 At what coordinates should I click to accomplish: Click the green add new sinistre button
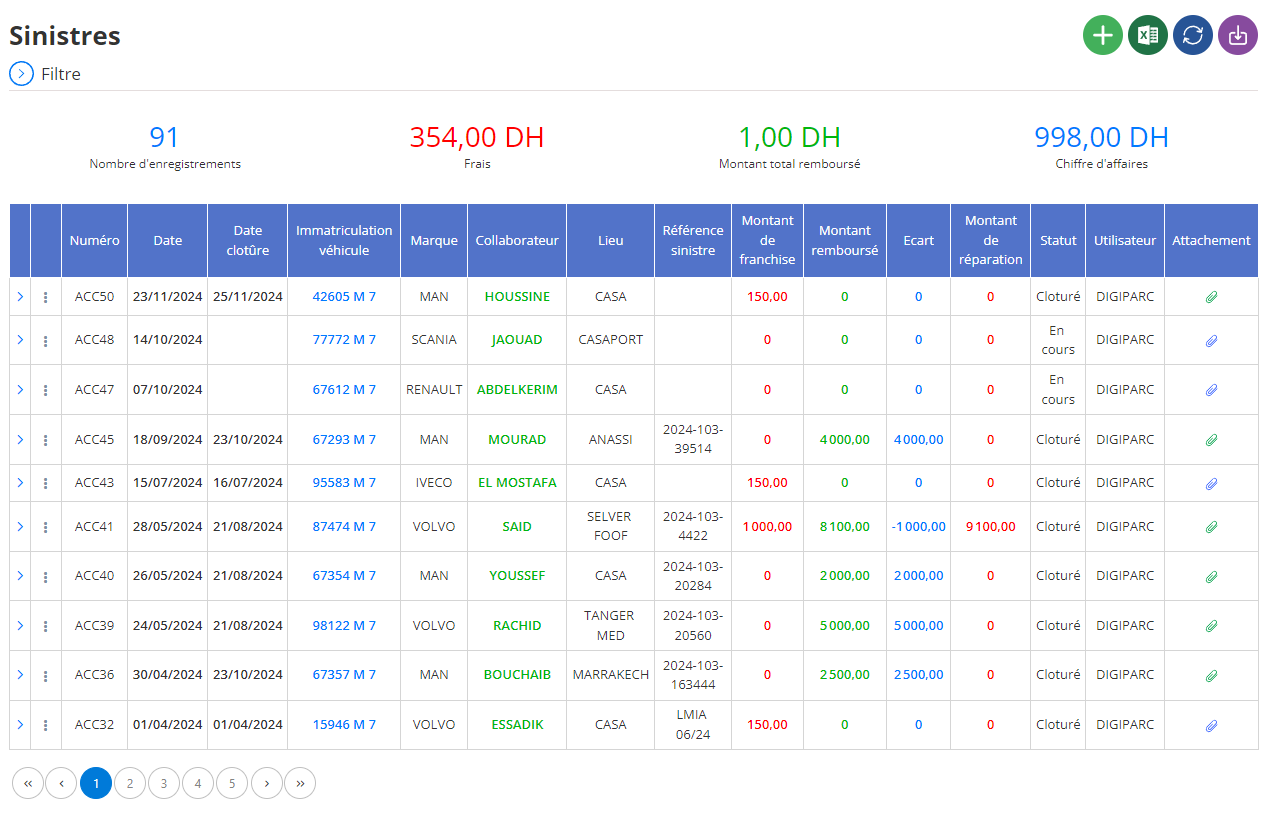1103,35
